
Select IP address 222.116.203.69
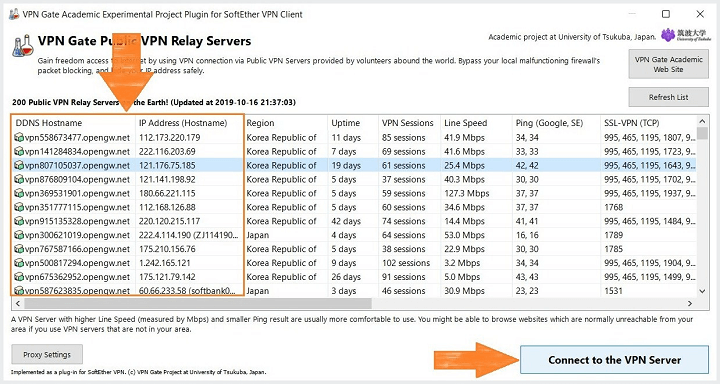167,151
